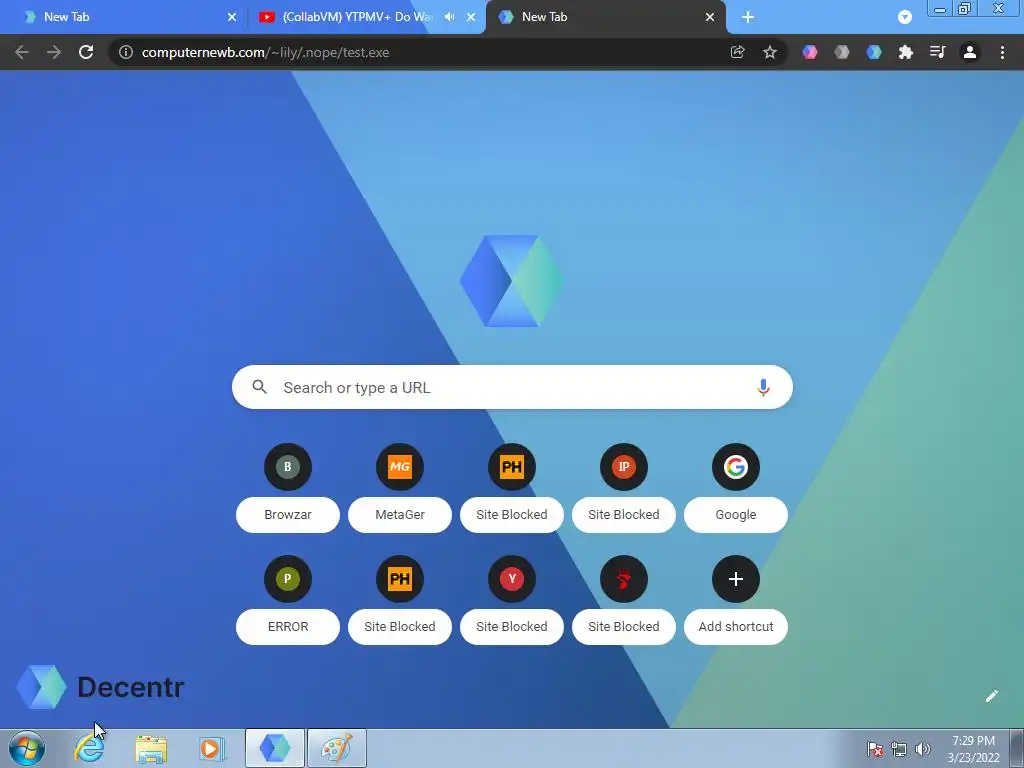
Task: Open the tab search dropdown arrow
Action: 904,17
